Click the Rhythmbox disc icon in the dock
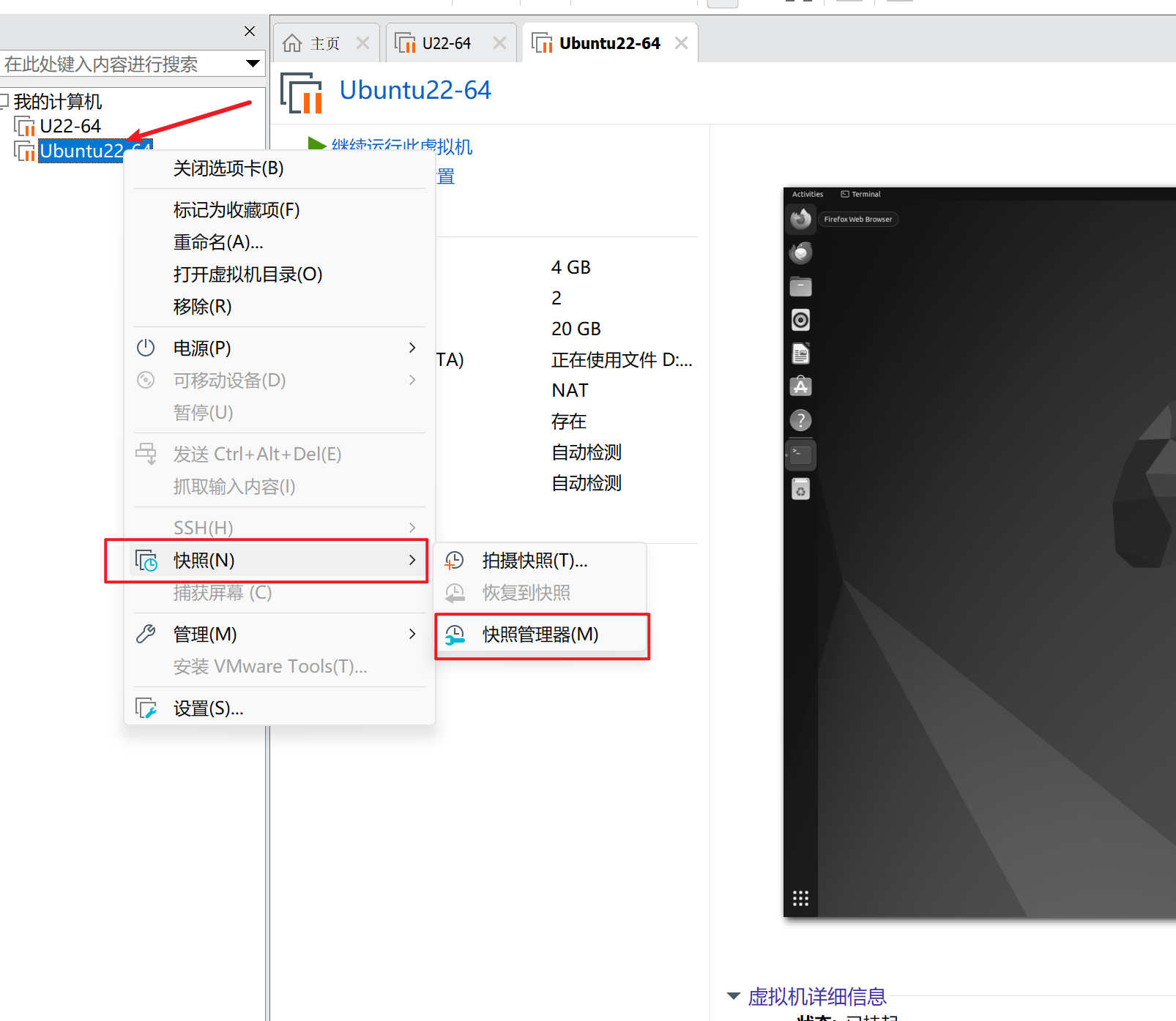 click(800, 320)
